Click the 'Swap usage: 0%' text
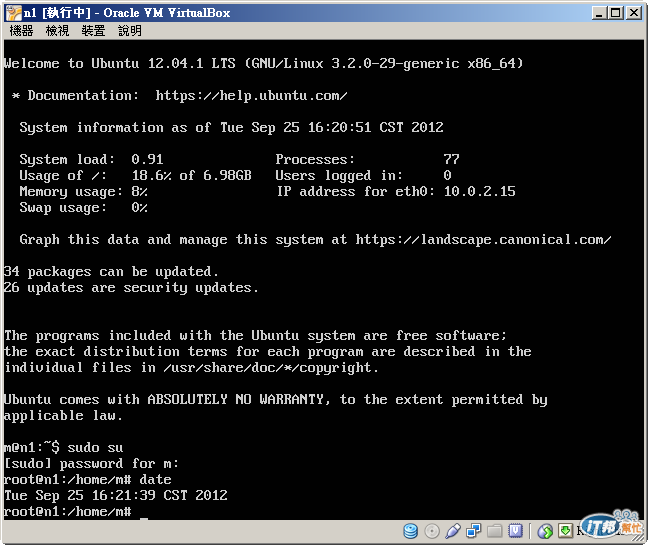 tap(83, 207)
